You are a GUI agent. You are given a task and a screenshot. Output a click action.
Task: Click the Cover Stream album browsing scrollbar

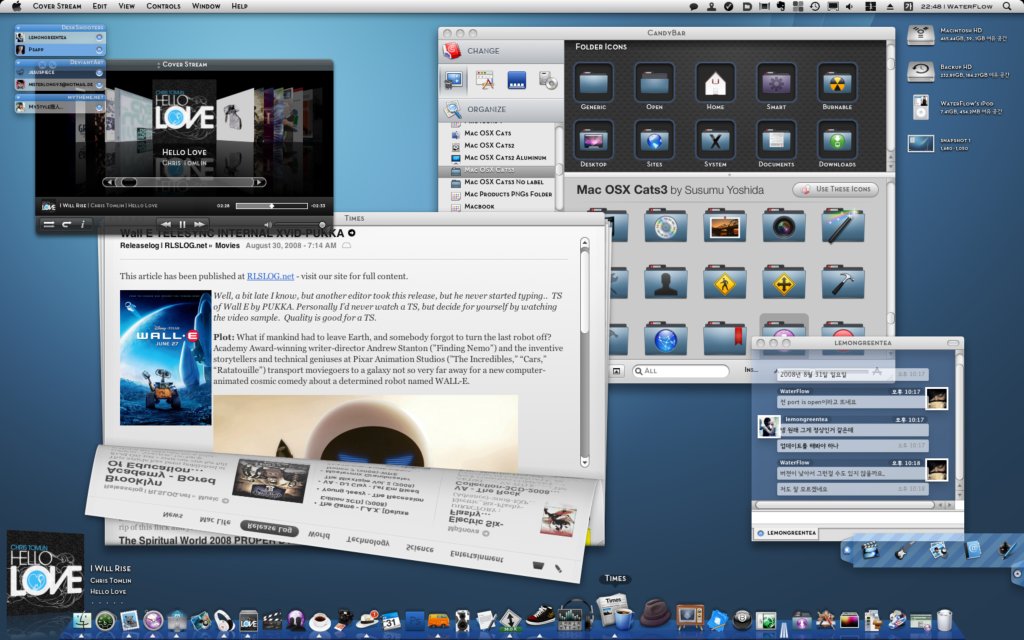pos(185,182)
